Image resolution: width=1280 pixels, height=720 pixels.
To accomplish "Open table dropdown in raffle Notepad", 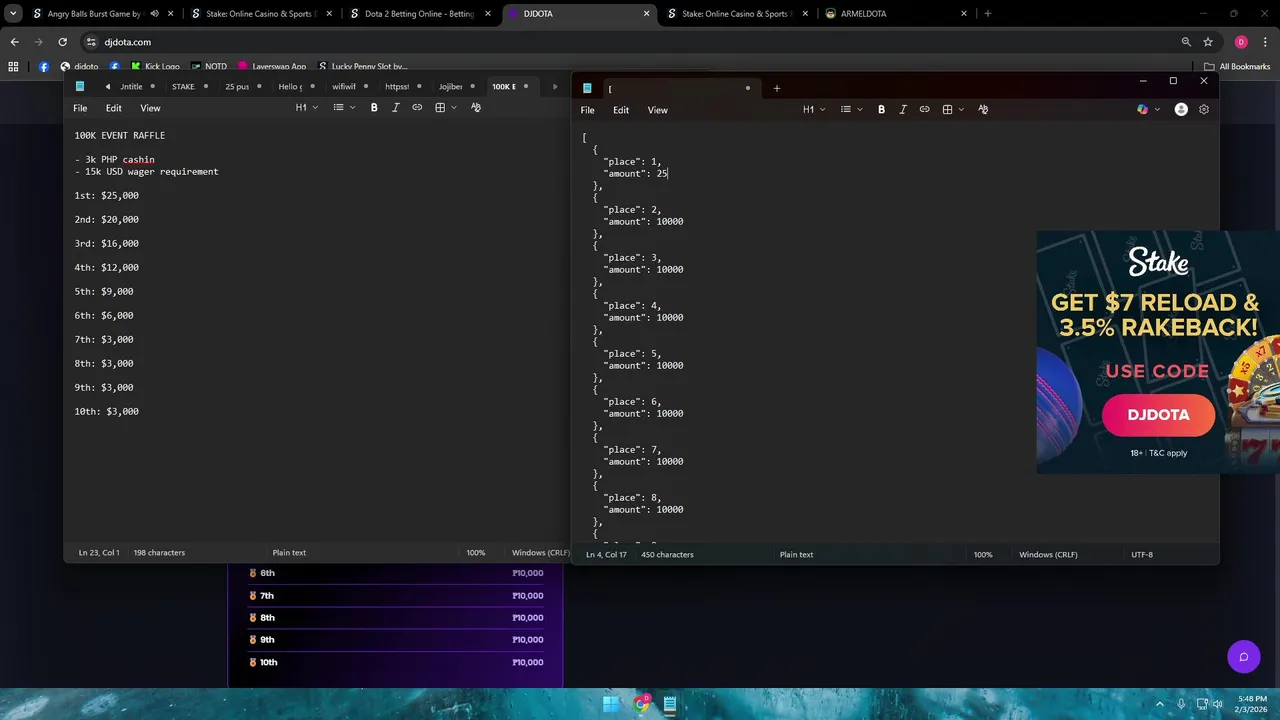I will click(445, 108).
